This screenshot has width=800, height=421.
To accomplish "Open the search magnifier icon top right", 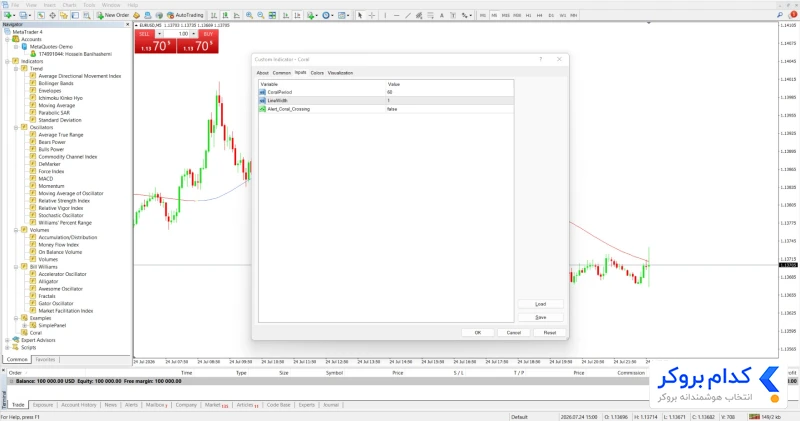I will pyautogui.click(x=780, y=15).
